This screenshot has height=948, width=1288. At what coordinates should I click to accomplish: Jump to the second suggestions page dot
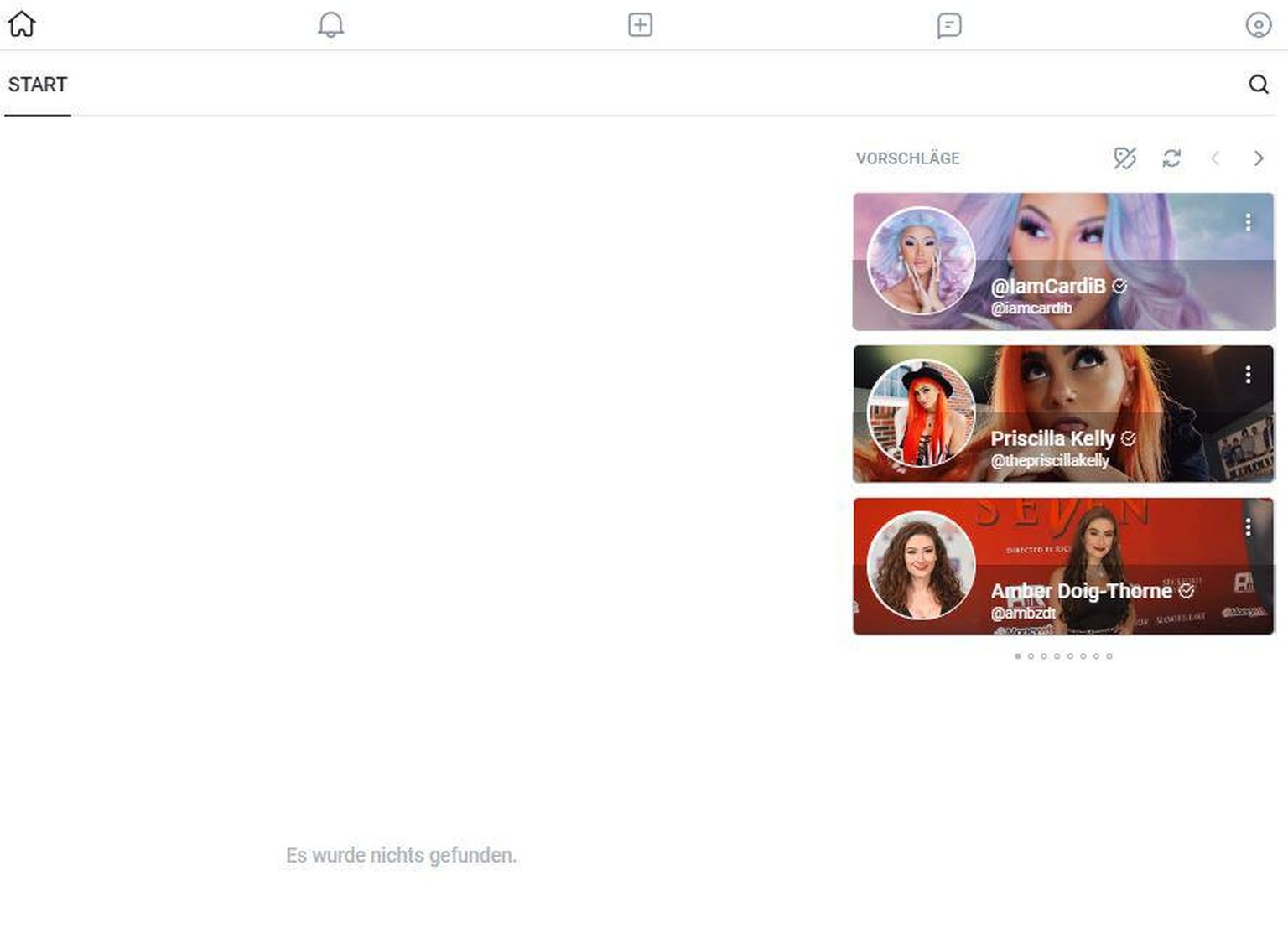(1031, 656)
